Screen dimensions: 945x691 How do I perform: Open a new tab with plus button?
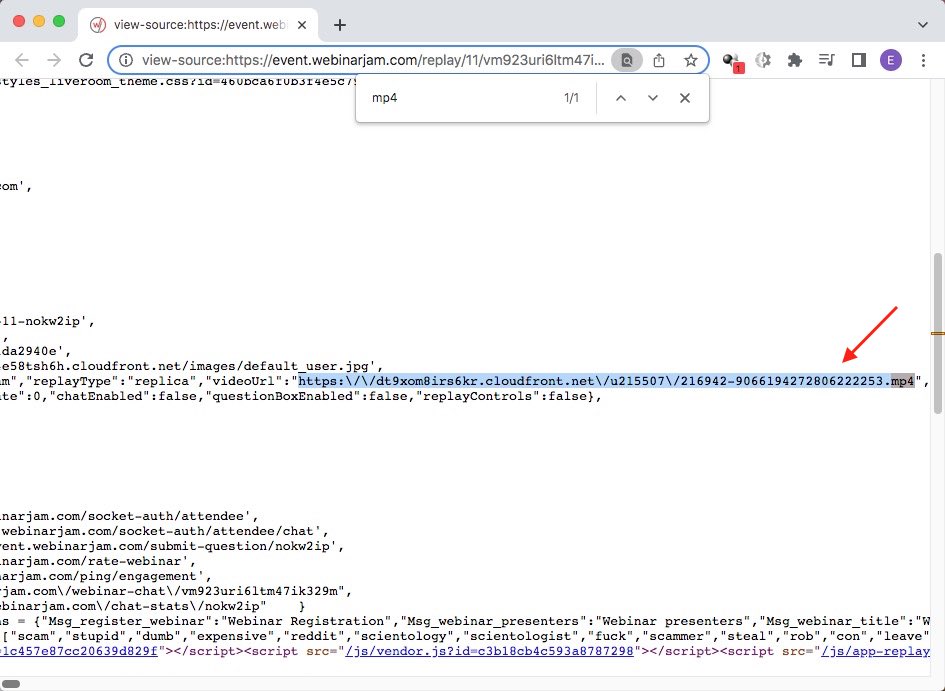tap(340, 25)
